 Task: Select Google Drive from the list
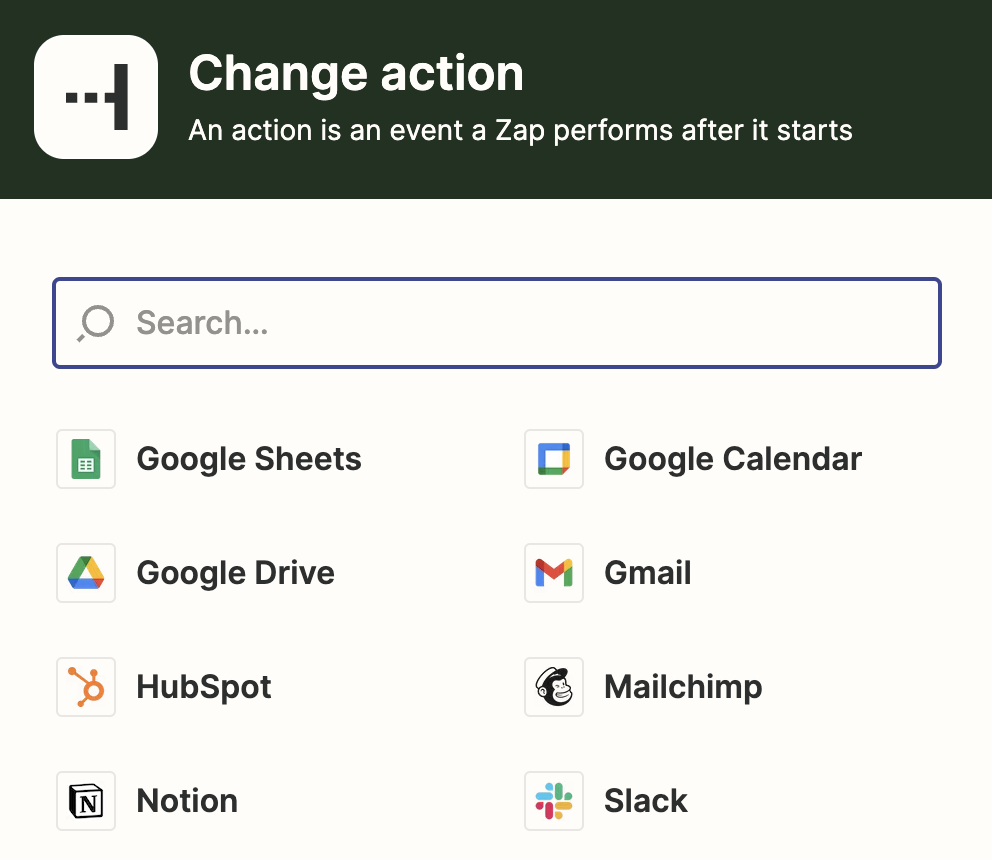(237, 572)
